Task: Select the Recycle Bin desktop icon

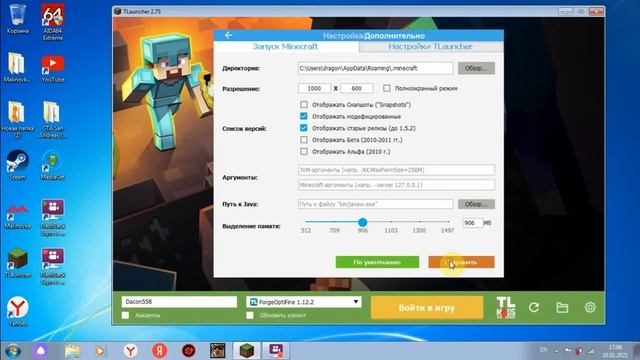Action: tap(18, 19)
